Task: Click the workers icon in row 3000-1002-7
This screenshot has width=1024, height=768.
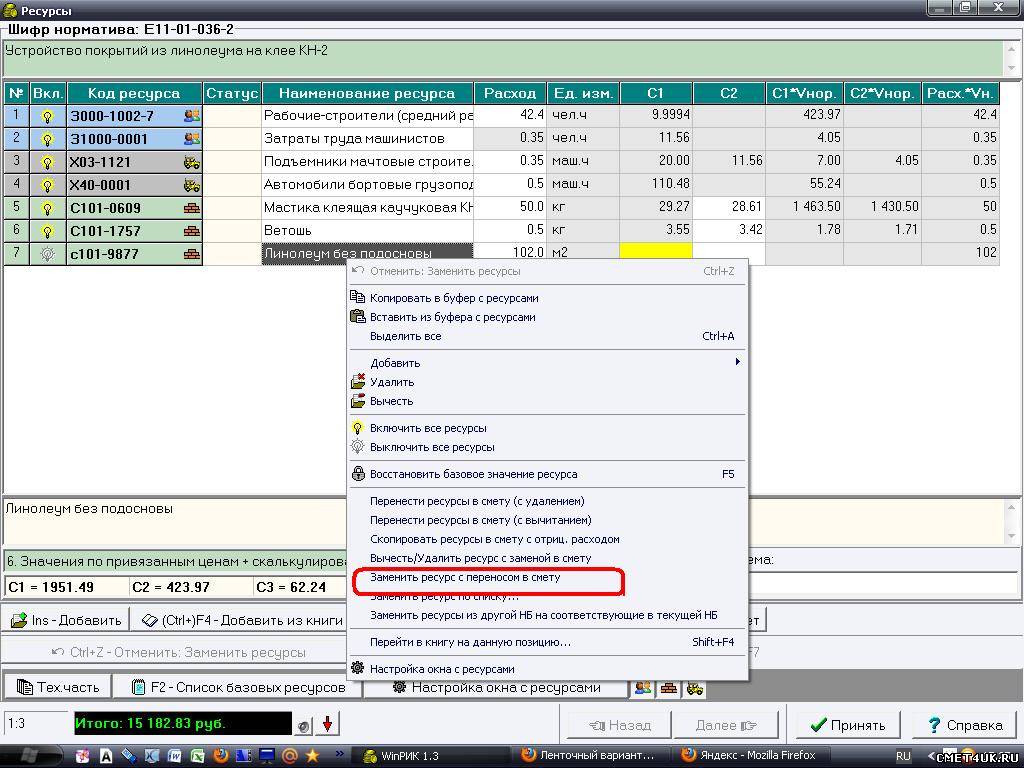Action: point(191,116)
